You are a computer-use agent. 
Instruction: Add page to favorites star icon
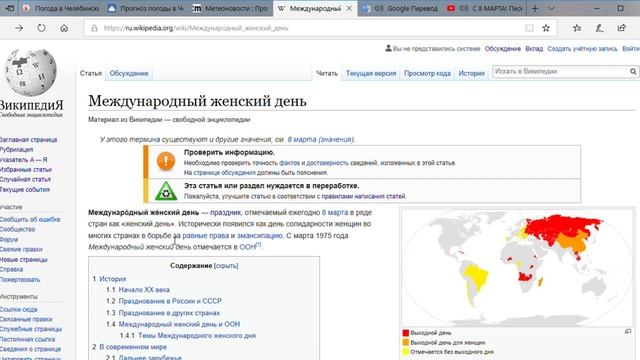[546, 28]
